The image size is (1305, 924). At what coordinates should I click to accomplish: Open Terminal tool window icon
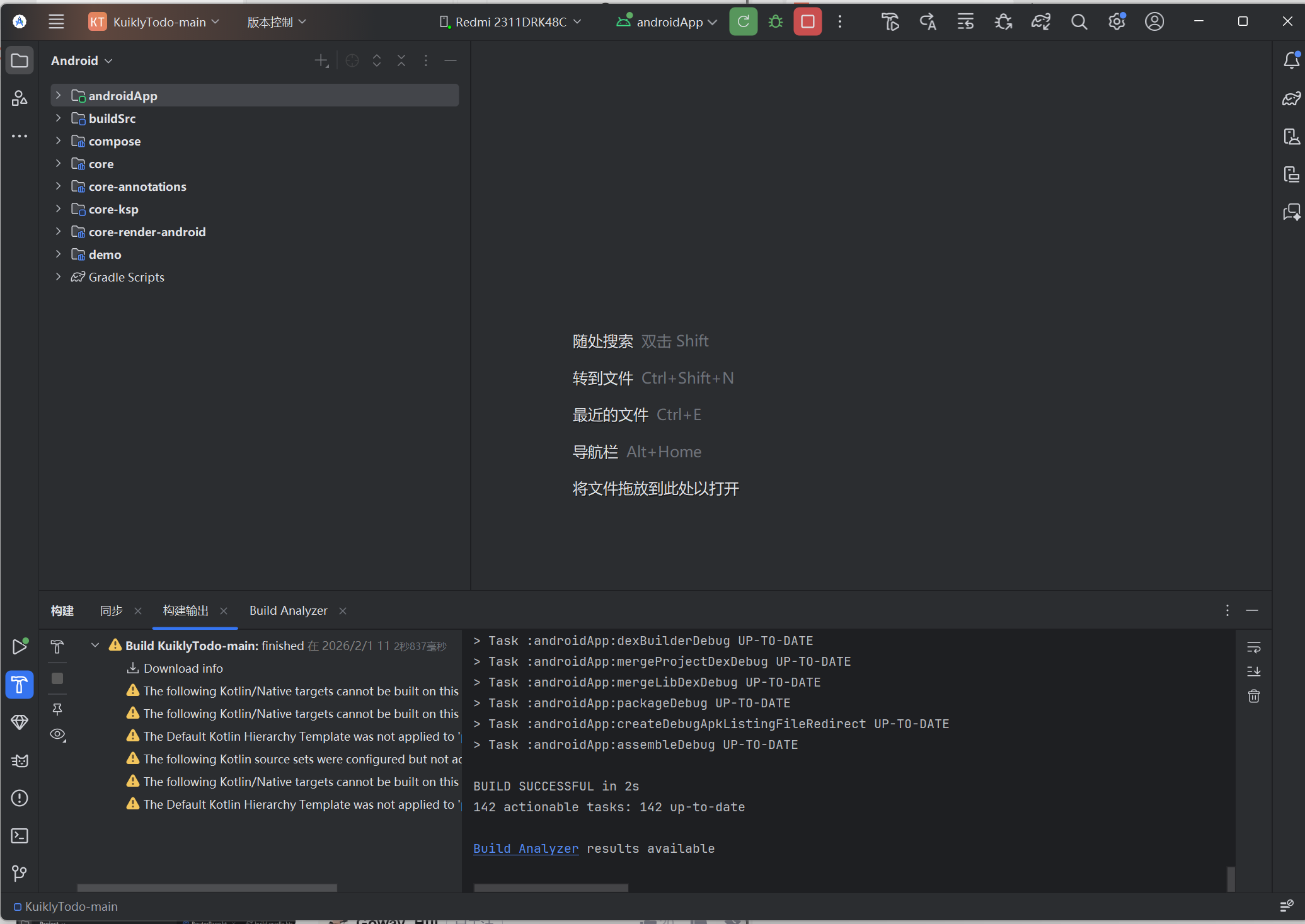pyautogui.click(x=20, y=836)
